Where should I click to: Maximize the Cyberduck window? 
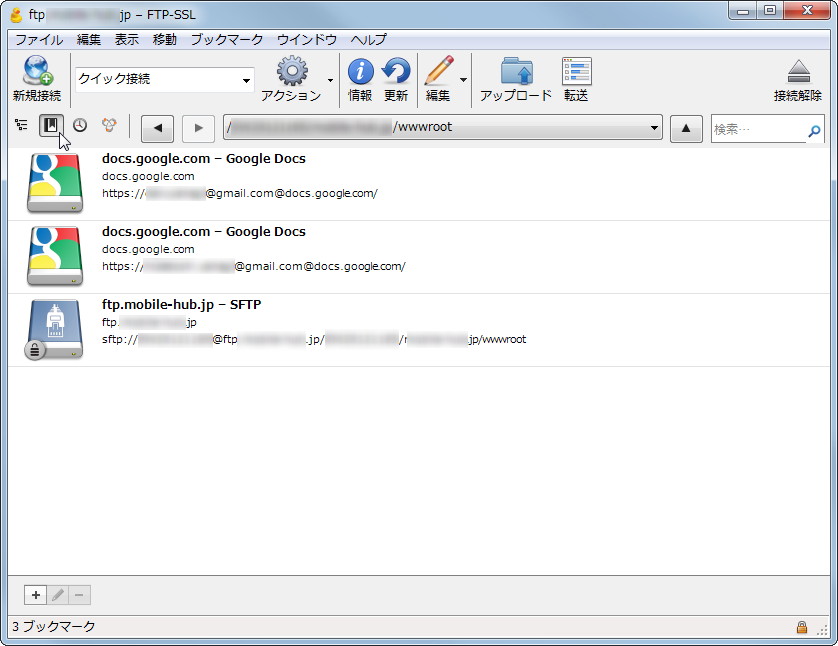(x=770, y=10)
